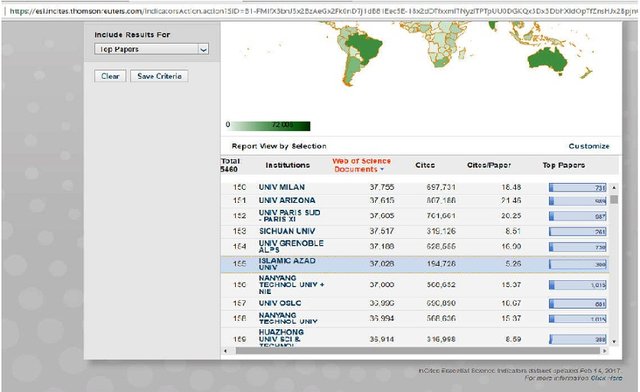This screenshot has height=392, width=640.
Task: Click Top Papers bar for UNIV MILAN
Action: (578, 187)
